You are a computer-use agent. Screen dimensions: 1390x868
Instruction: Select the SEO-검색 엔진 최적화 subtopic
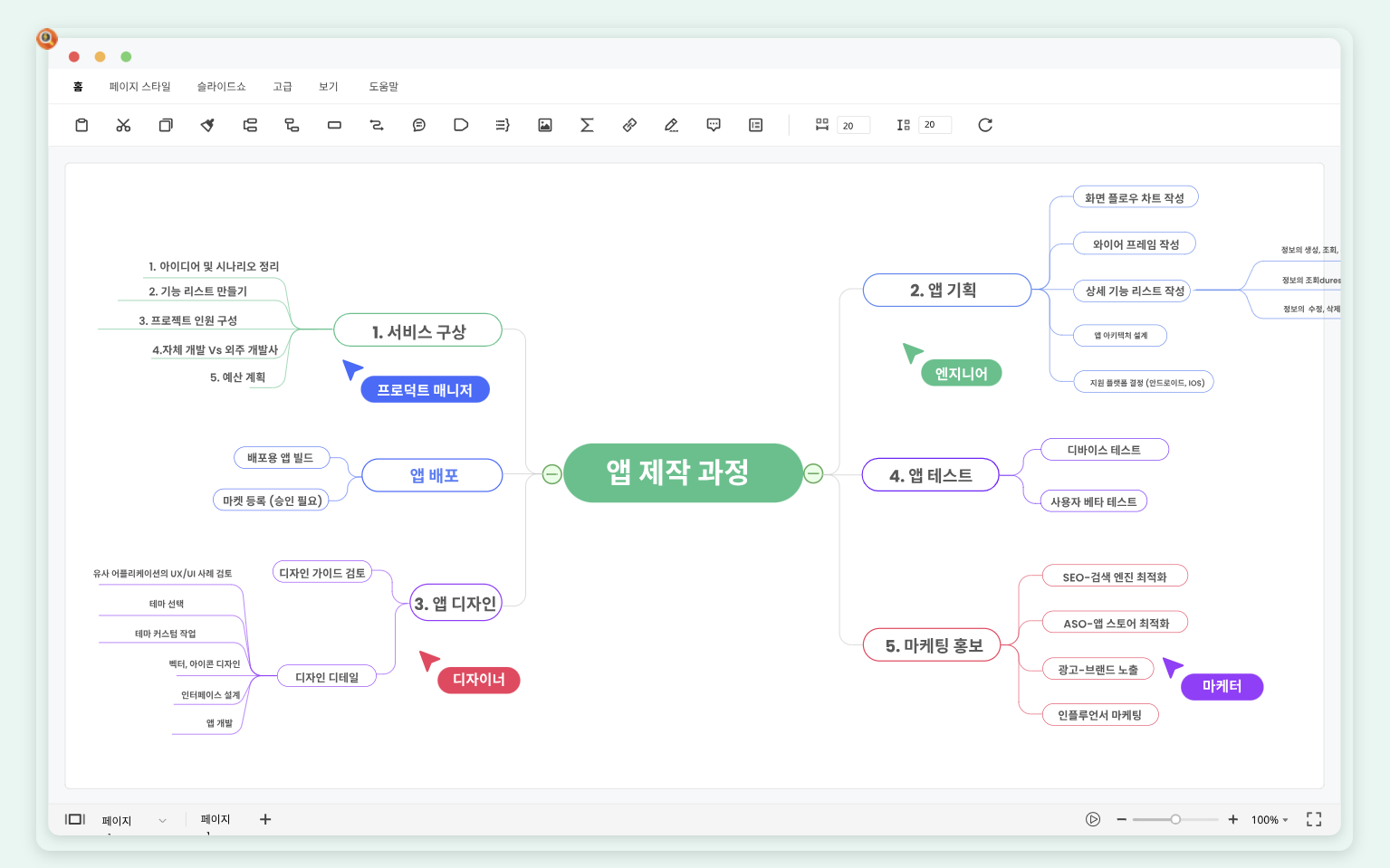click(x=1115, y=577)
